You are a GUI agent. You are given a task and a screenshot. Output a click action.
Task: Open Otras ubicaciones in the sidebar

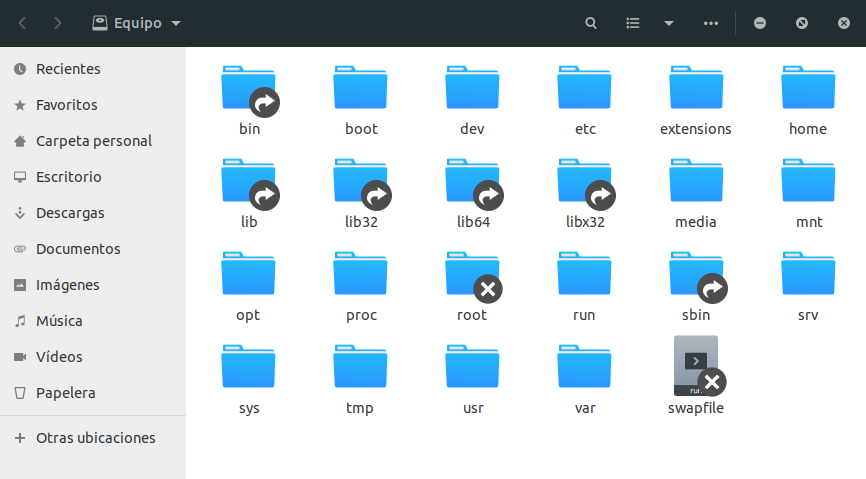coord(95,438)
